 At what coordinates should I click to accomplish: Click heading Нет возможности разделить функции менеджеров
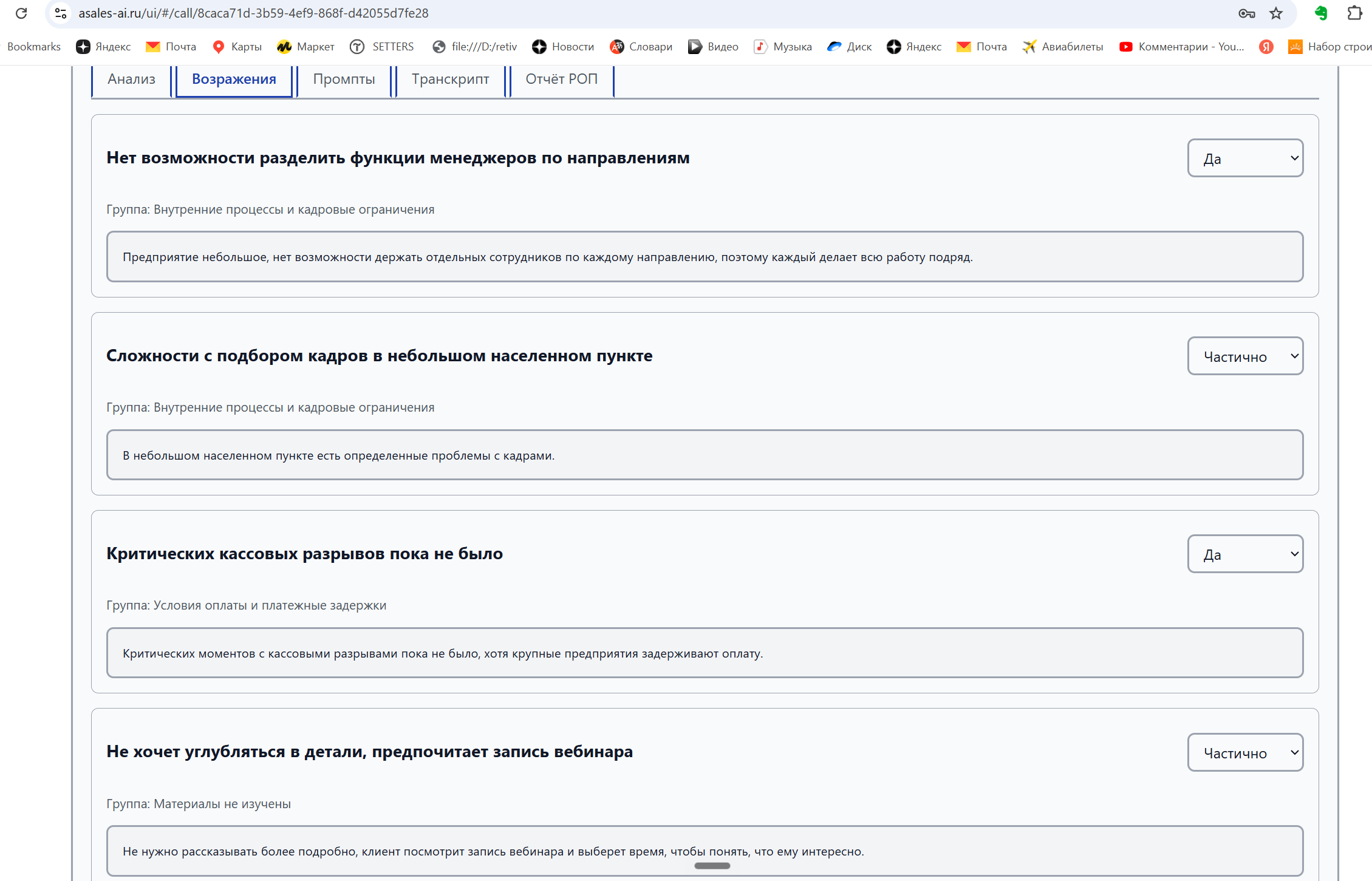[398, 158]
